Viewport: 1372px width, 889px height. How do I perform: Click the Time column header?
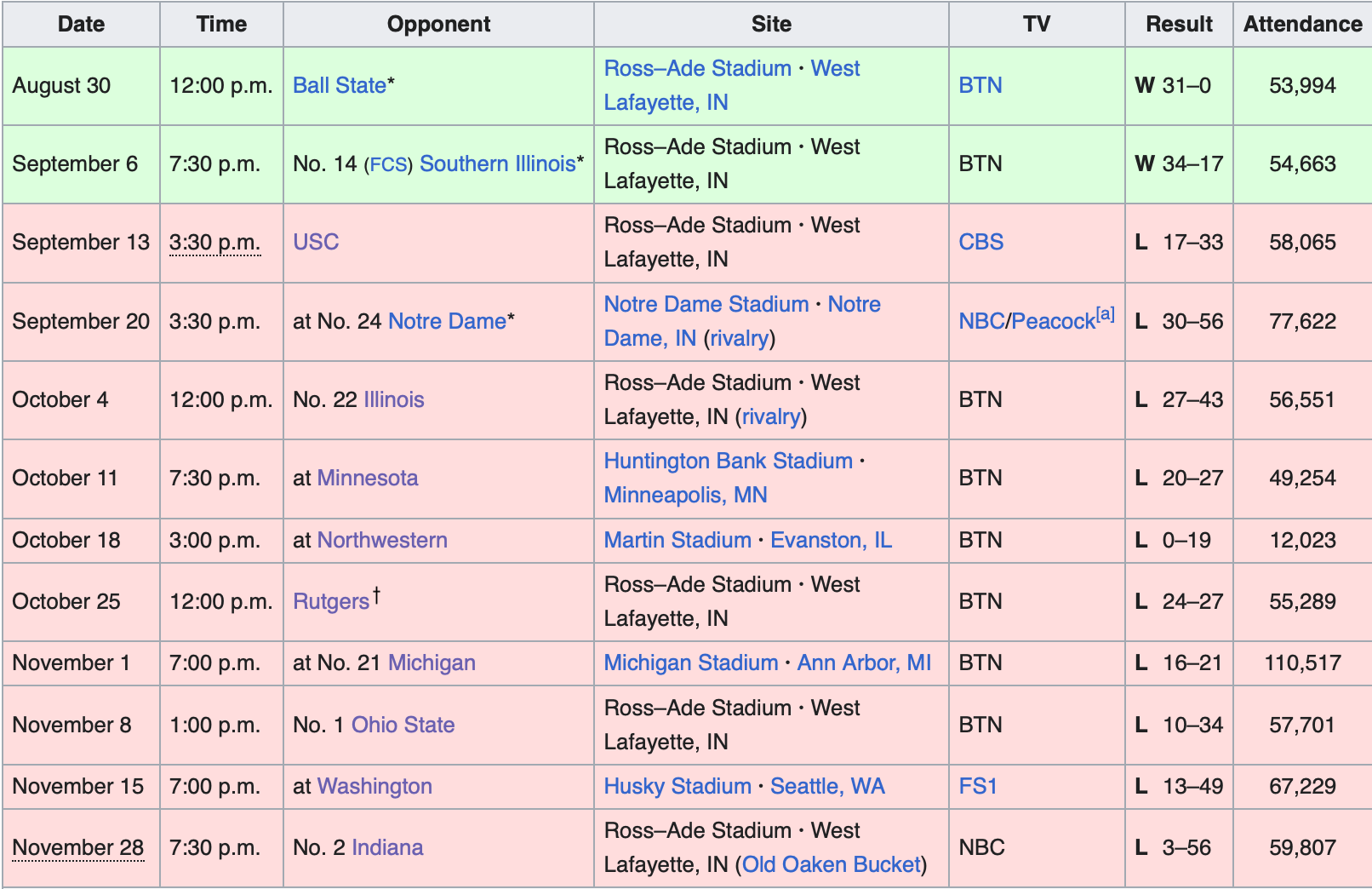(x=221, y=24)
